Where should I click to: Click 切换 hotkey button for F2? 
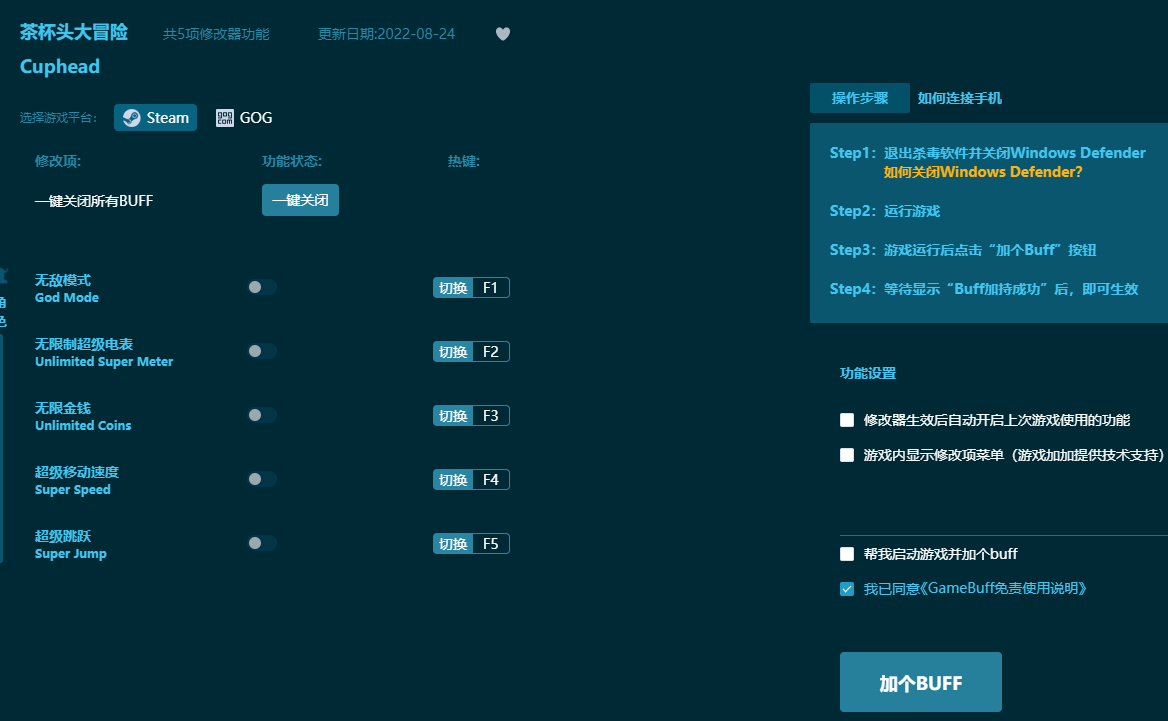click(453, 352)
